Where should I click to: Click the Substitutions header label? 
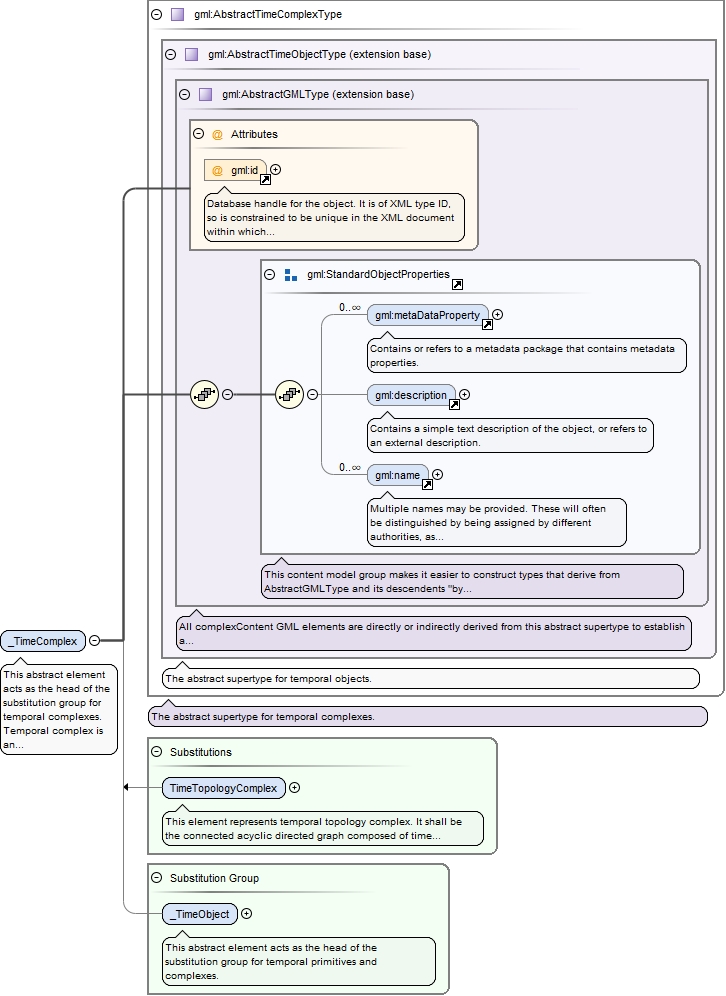coord(201,752)
